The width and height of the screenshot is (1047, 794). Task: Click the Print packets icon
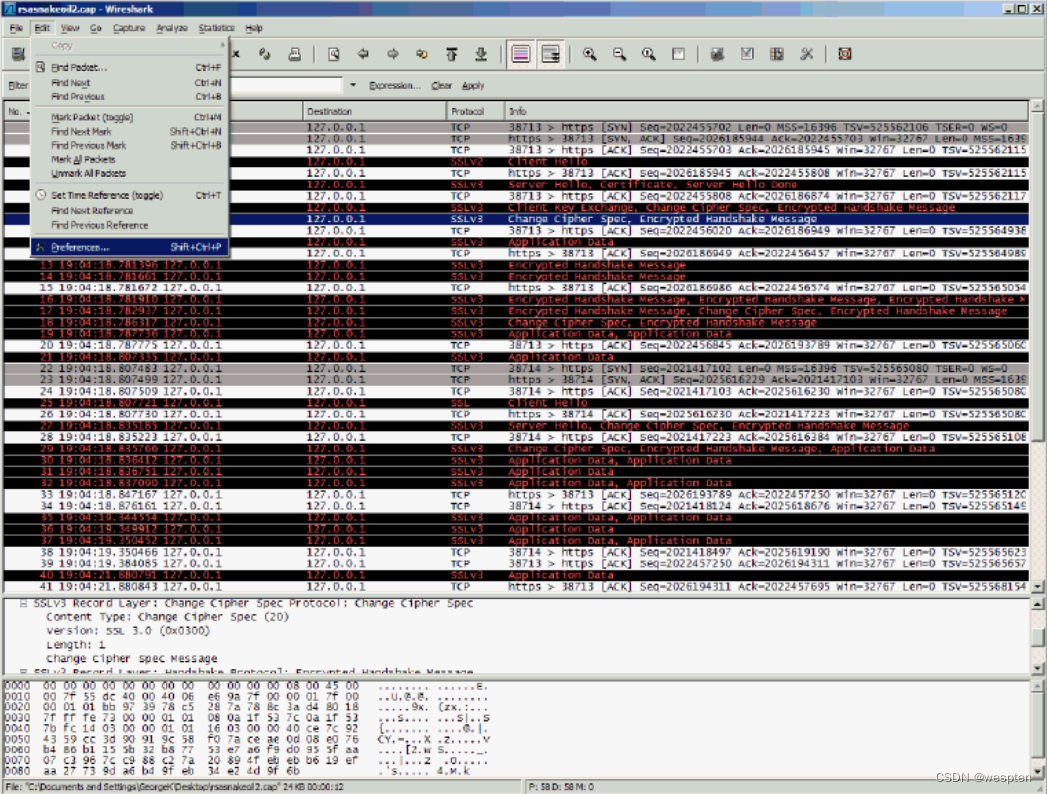tap(294, 54)
